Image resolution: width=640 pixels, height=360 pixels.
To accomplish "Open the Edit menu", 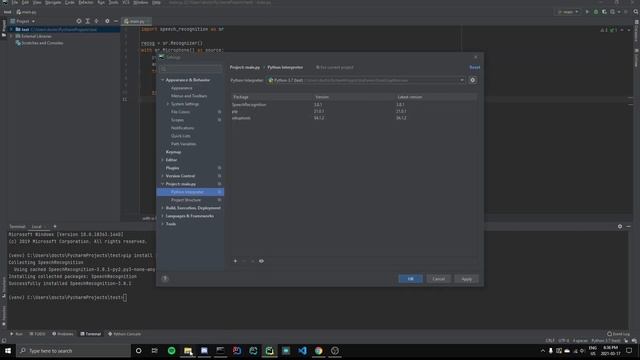I will (x=25, y=2).
